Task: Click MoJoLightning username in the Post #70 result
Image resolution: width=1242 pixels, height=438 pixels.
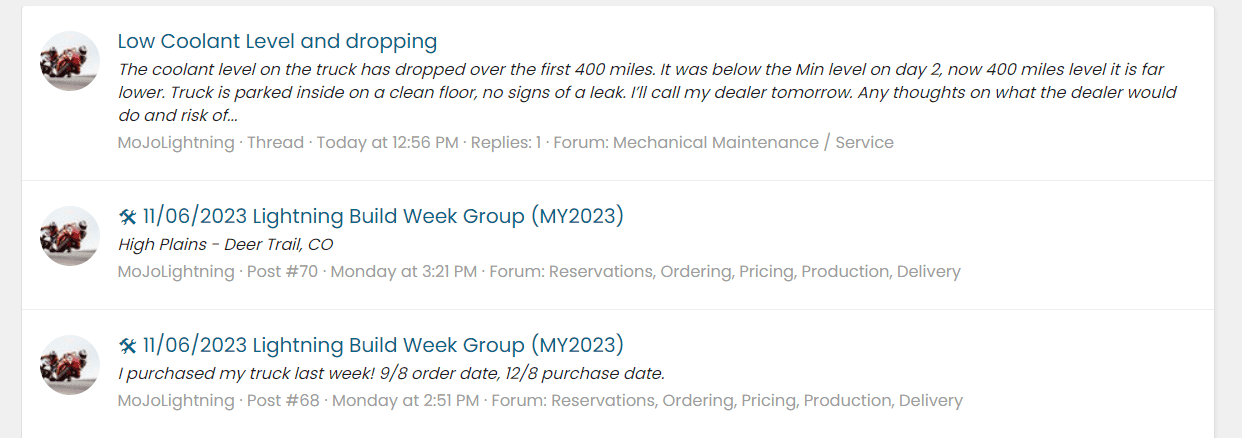Action: 176,271
